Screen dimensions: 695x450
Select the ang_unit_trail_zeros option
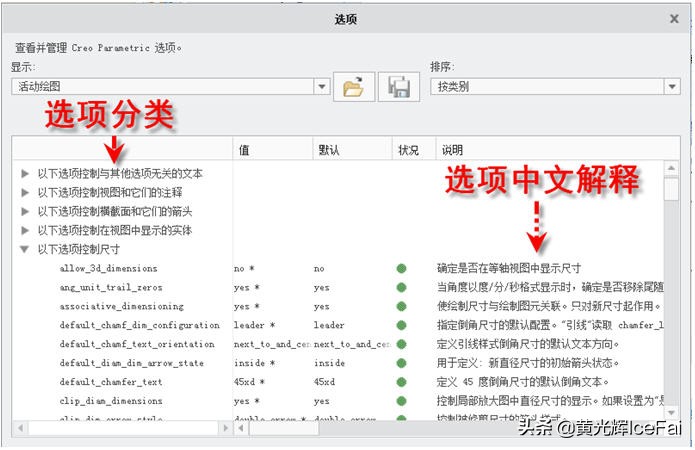tap(111, 288)
